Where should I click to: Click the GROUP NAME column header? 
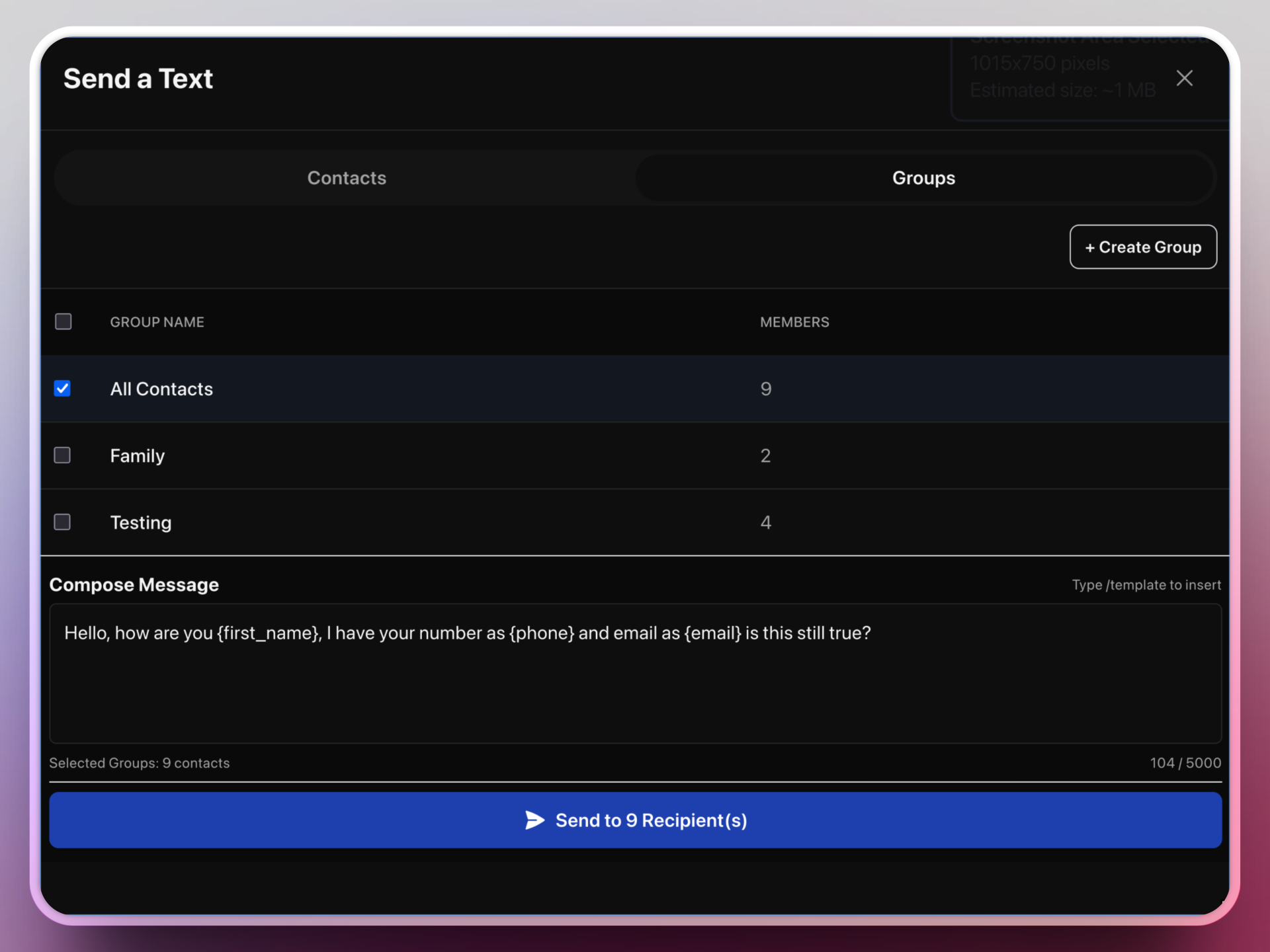(157, 322)
